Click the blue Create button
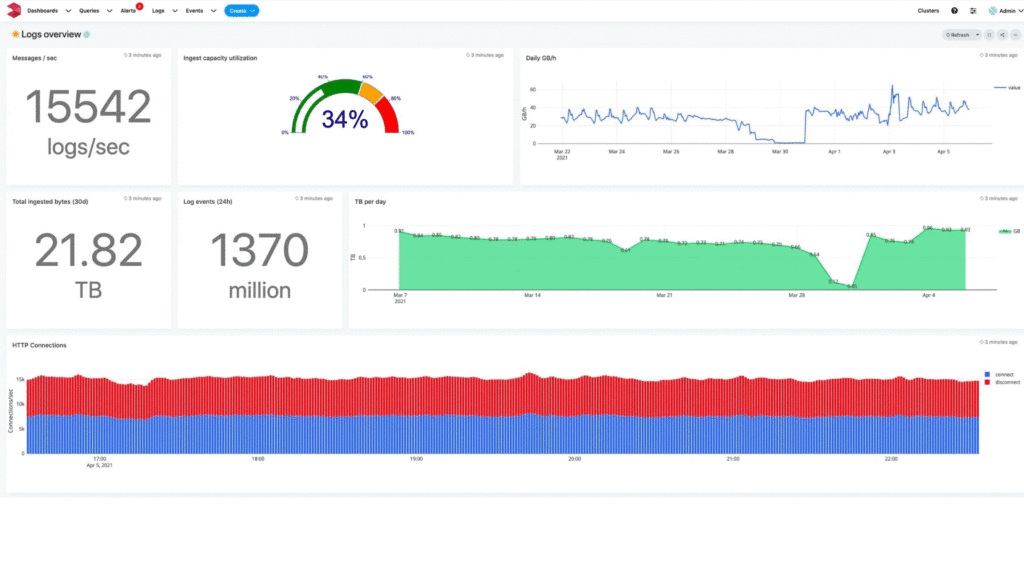 click(241, 11)
